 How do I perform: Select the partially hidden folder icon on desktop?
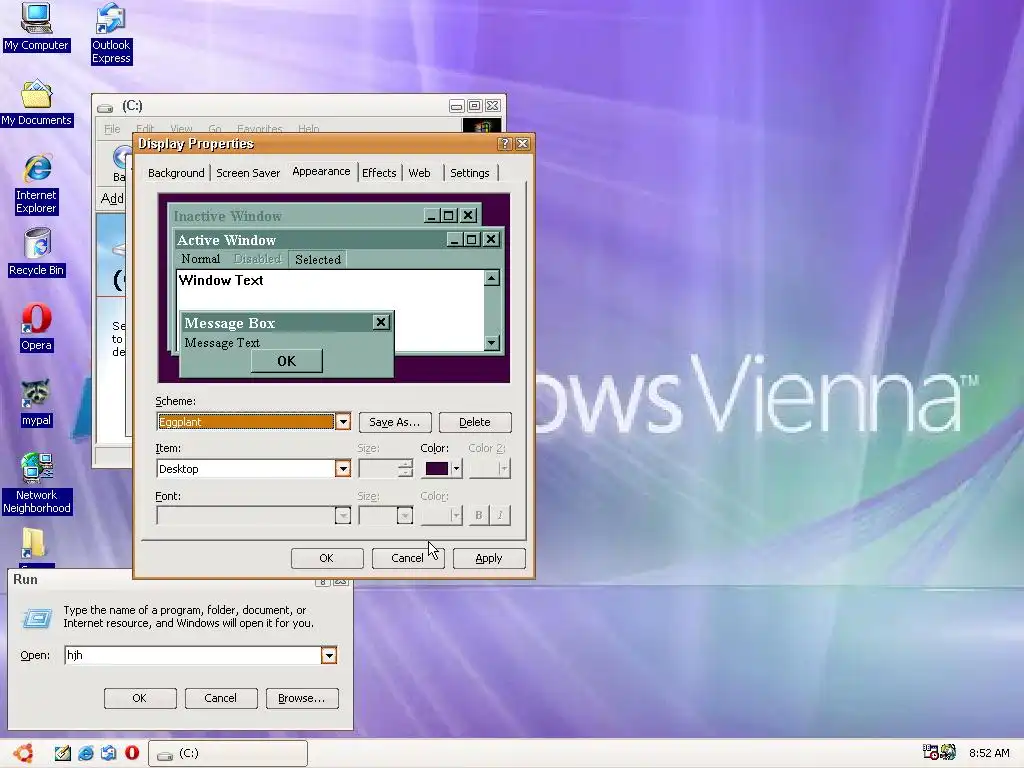click(x=33, y=545)
